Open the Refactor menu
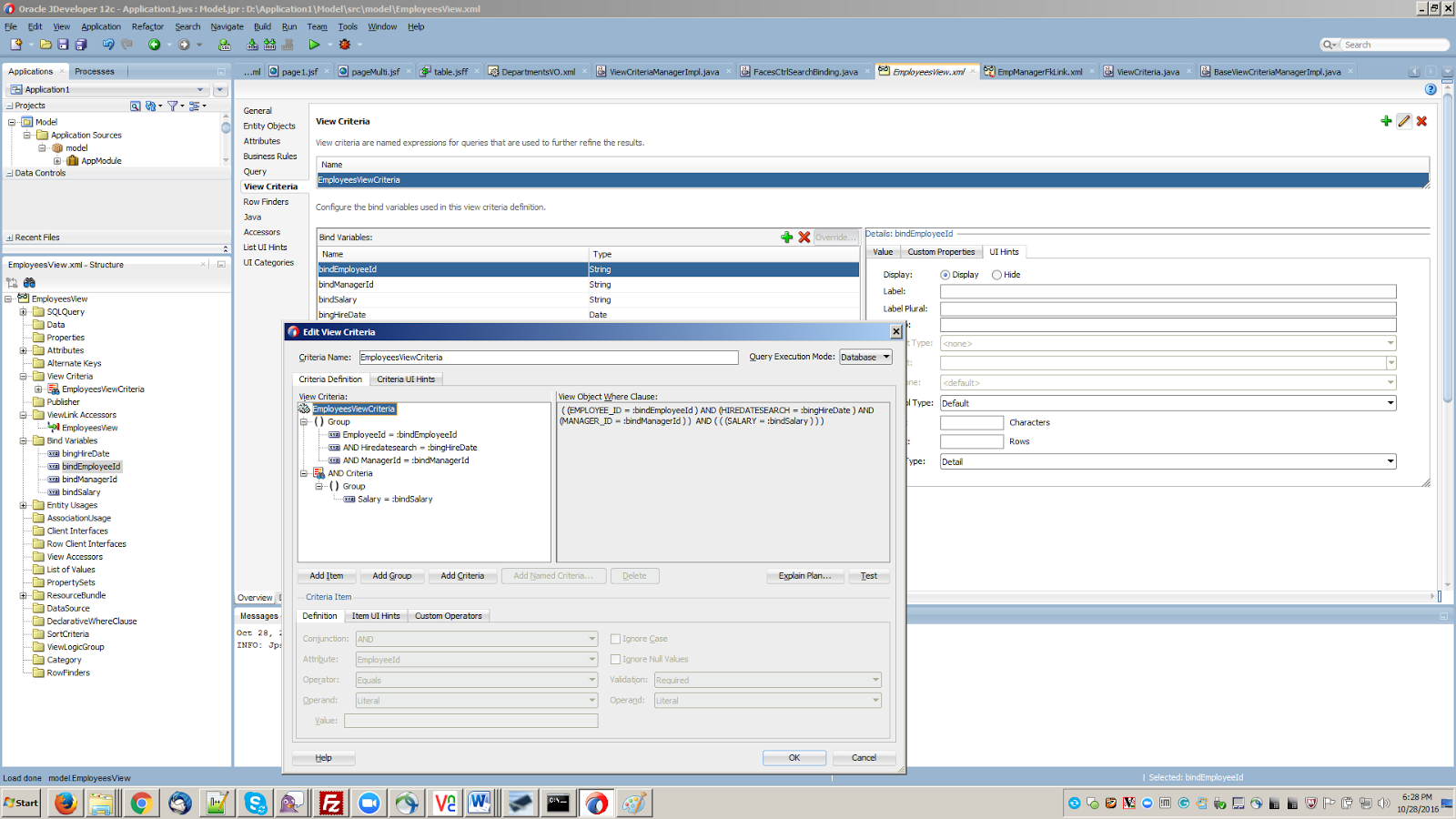 pyautogui.click(x=147, y=26)
